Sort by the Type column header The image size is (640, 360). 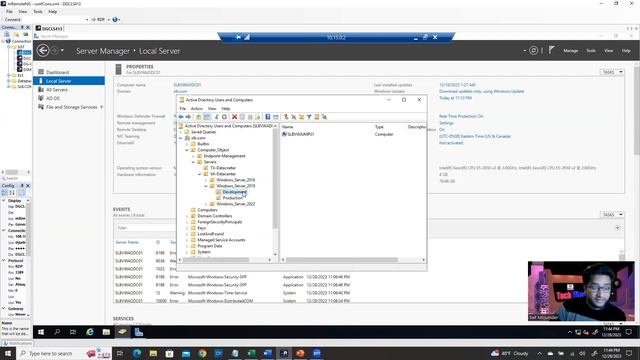(x=379, y=127)
